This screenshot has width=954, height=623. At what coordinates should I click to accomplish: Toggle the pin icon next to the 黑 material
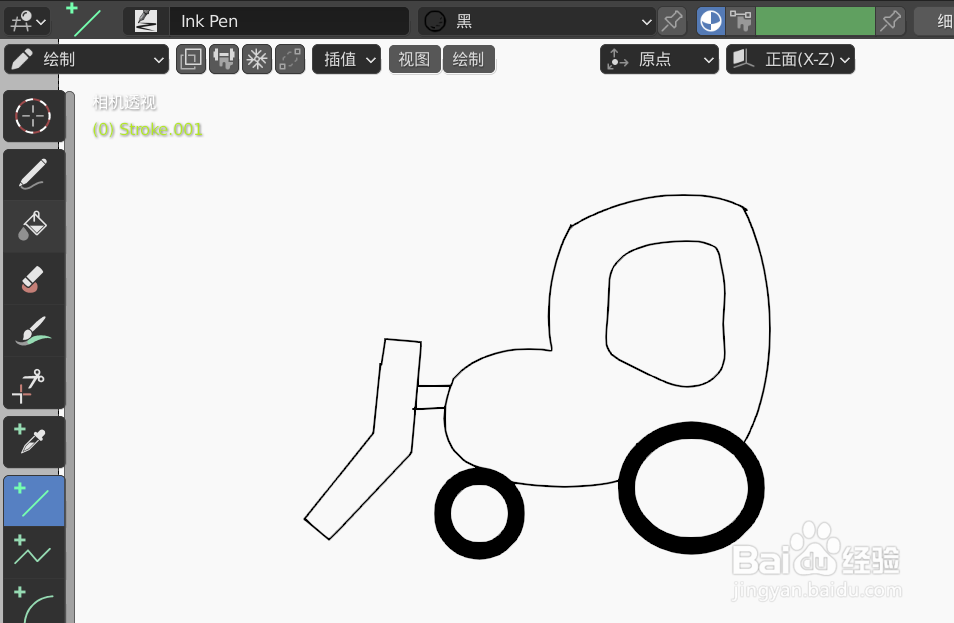671,20
